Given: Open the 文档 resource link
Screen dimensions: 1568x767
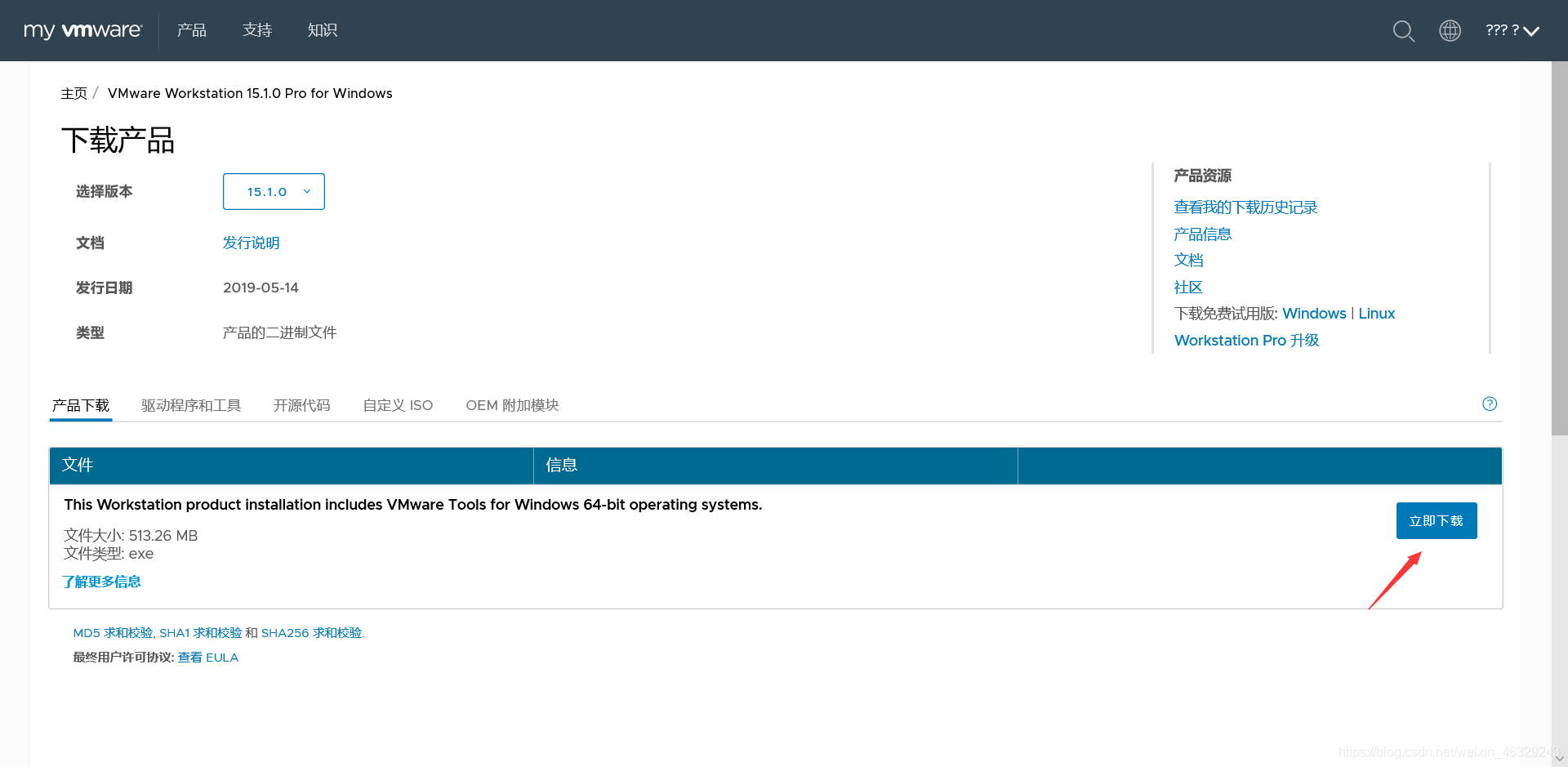Looking at the screenshot, I should coord(1188,261).
